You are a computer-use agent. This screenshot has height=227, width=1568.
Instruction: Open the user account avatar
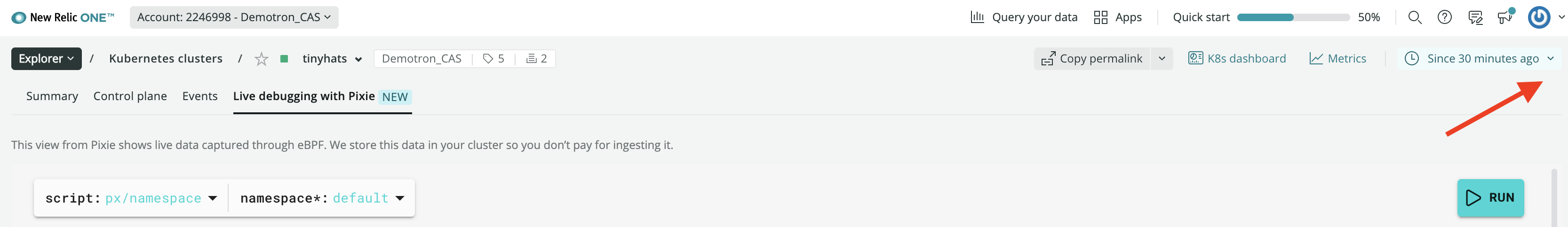point(1539,18)
